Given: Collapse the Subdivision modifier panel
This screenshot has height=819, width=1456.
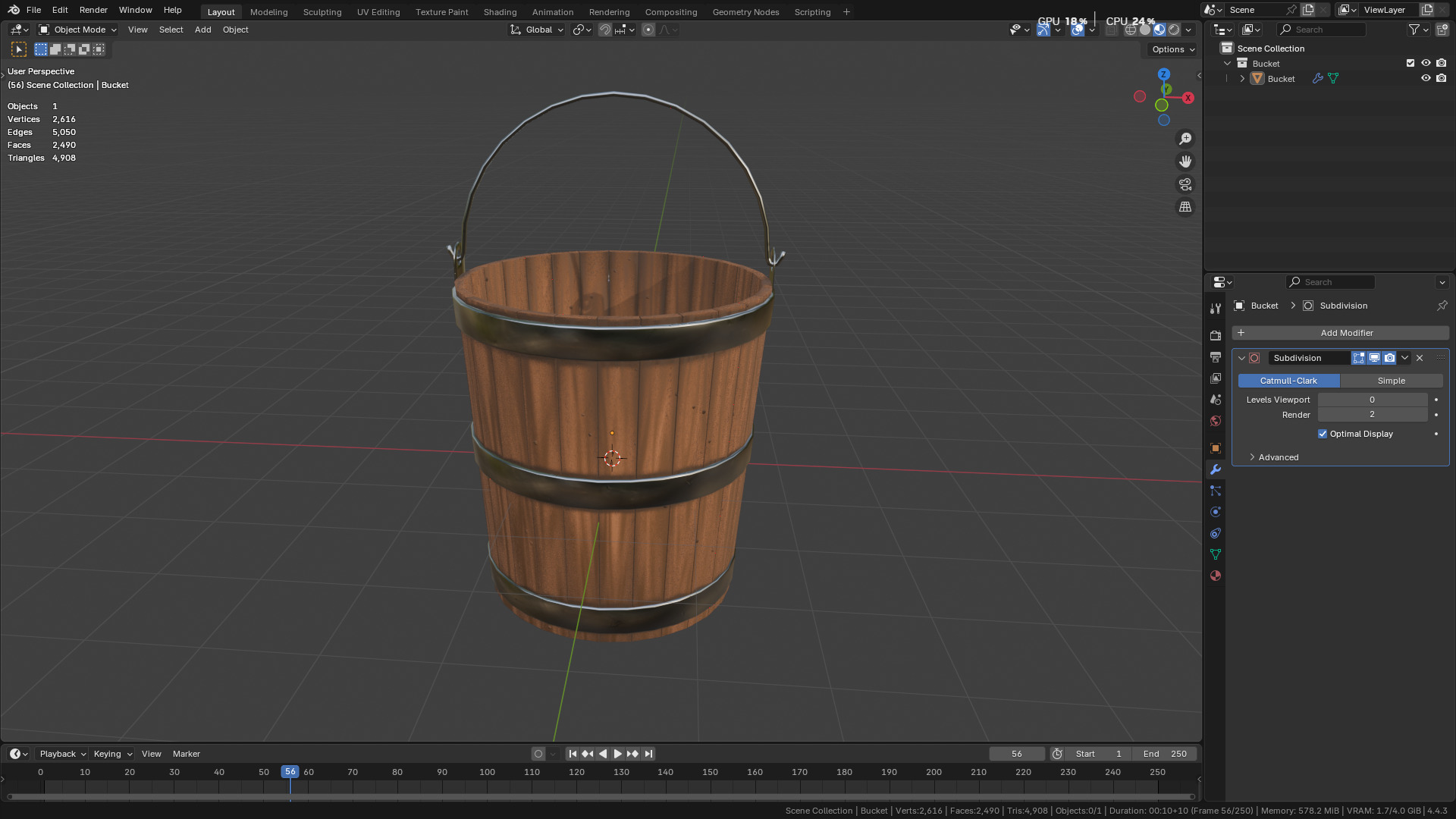Looking at the screenshot, I should [1241, 358].
